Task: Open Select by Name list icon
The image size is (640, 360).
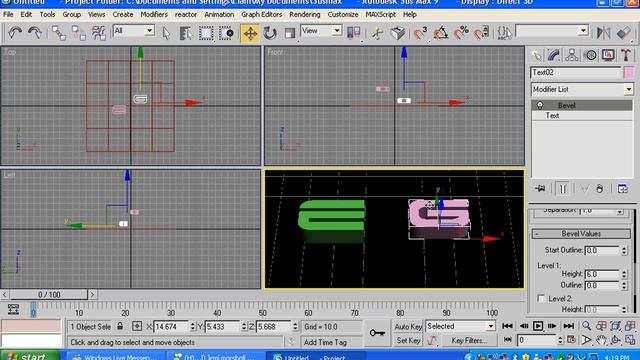Action: point(186,33)
